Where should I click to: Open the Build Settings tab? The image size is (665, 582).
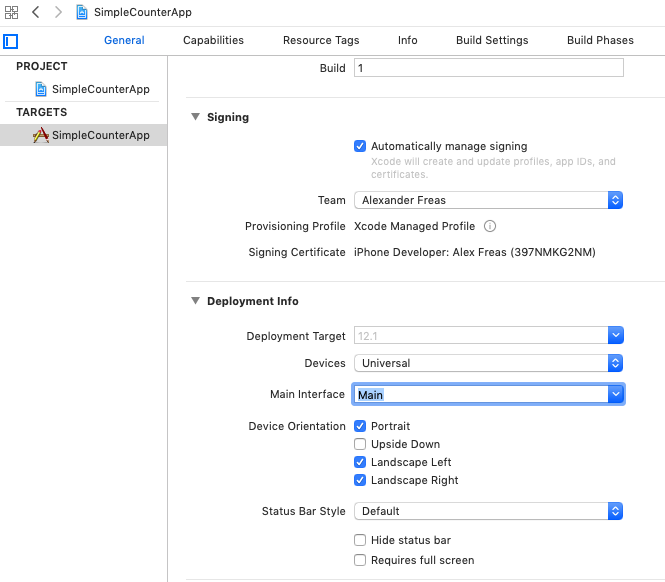click(x=492, y=40)
